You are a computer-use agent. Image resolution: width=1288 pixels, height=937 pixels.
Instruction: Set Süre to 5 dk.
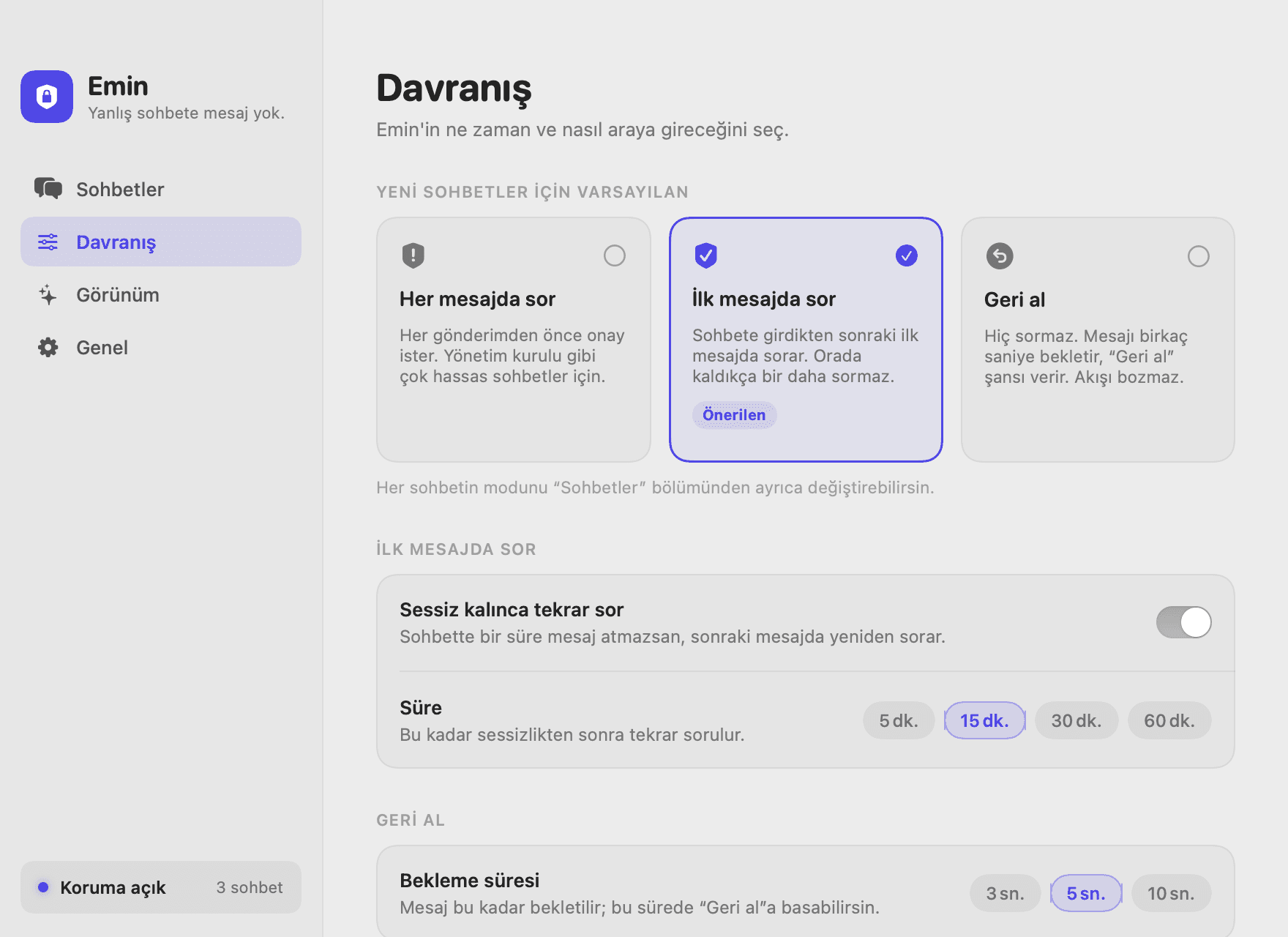(899, 720)
